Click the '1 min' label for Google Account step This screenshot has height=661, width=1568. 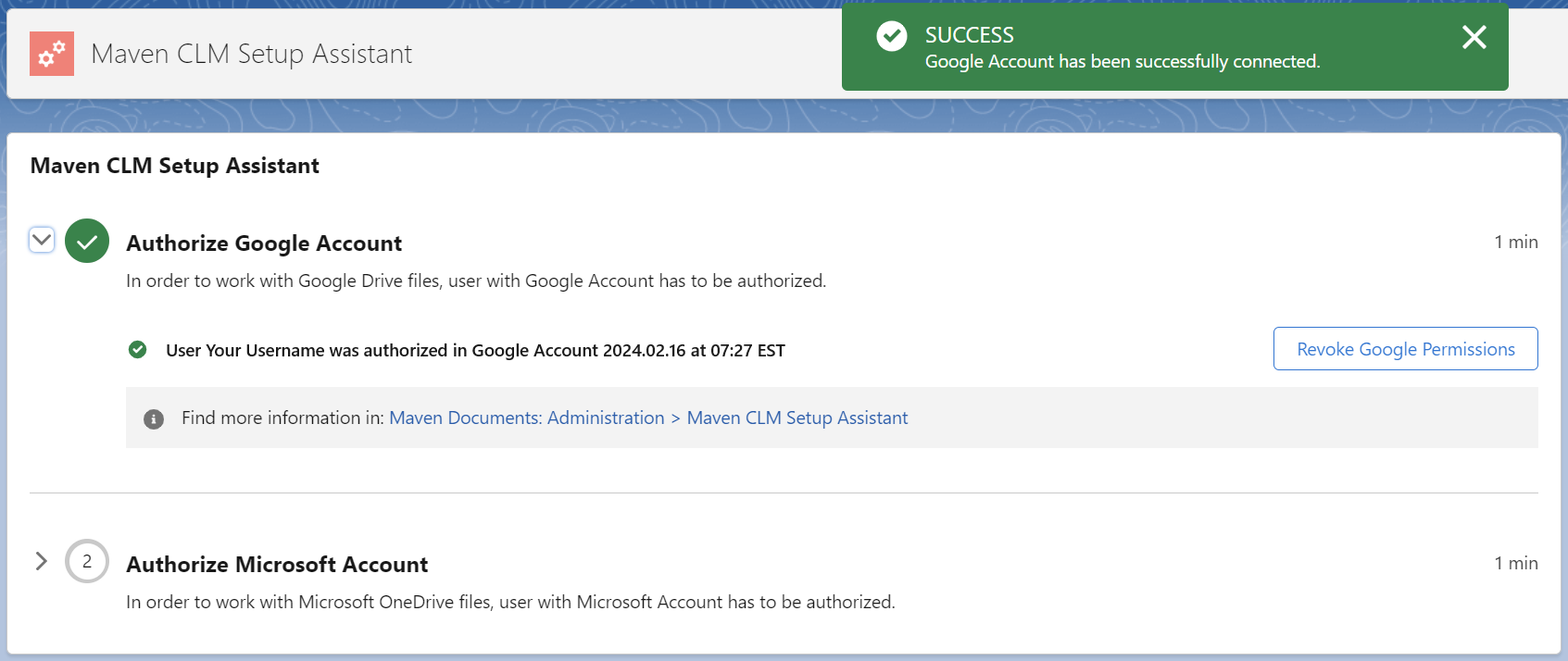(1516, 242)
